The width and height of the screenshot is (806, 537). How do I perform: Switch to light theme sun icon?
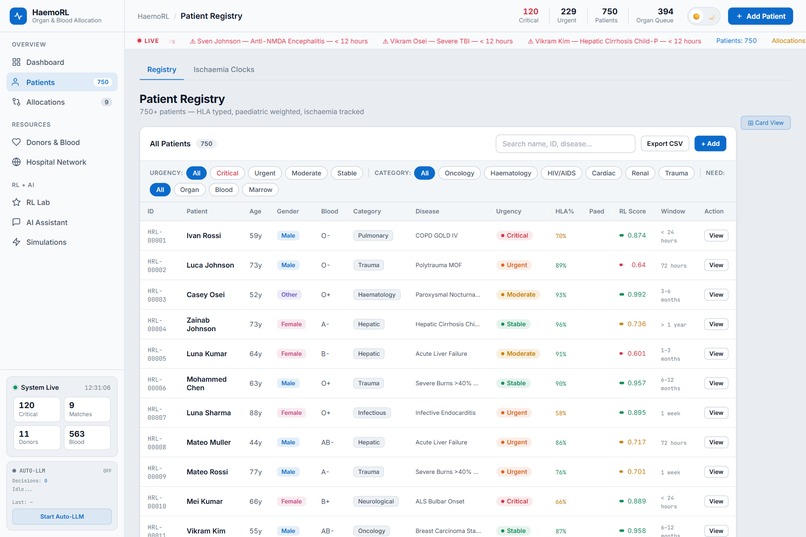(697, 16)
